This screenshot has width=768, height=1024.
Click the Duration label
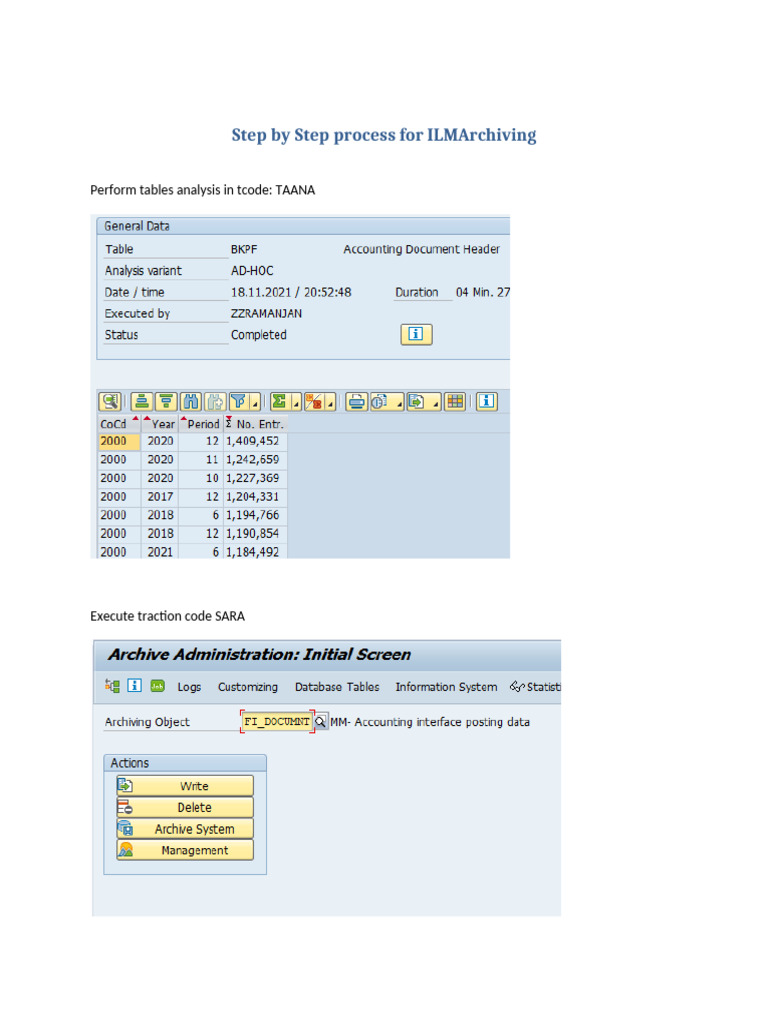(417, 292)
